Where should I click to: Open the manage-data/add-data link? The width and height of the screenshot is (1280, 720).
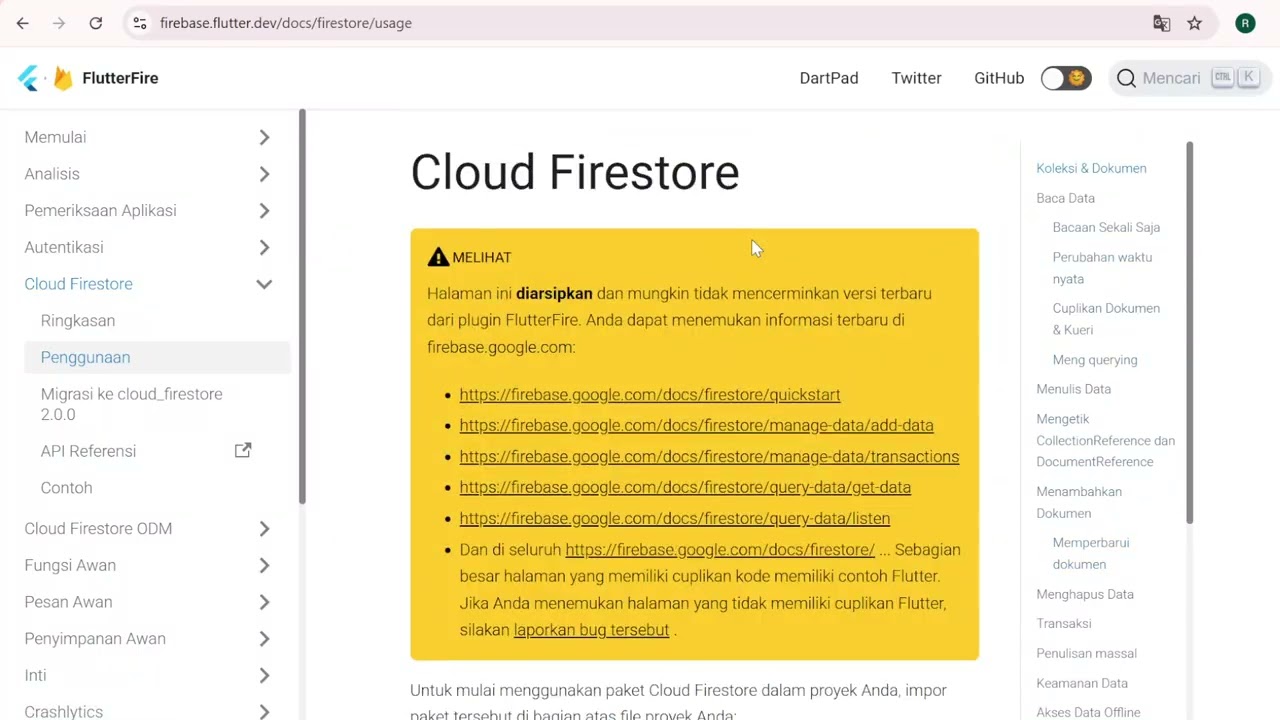click(696, 426)
